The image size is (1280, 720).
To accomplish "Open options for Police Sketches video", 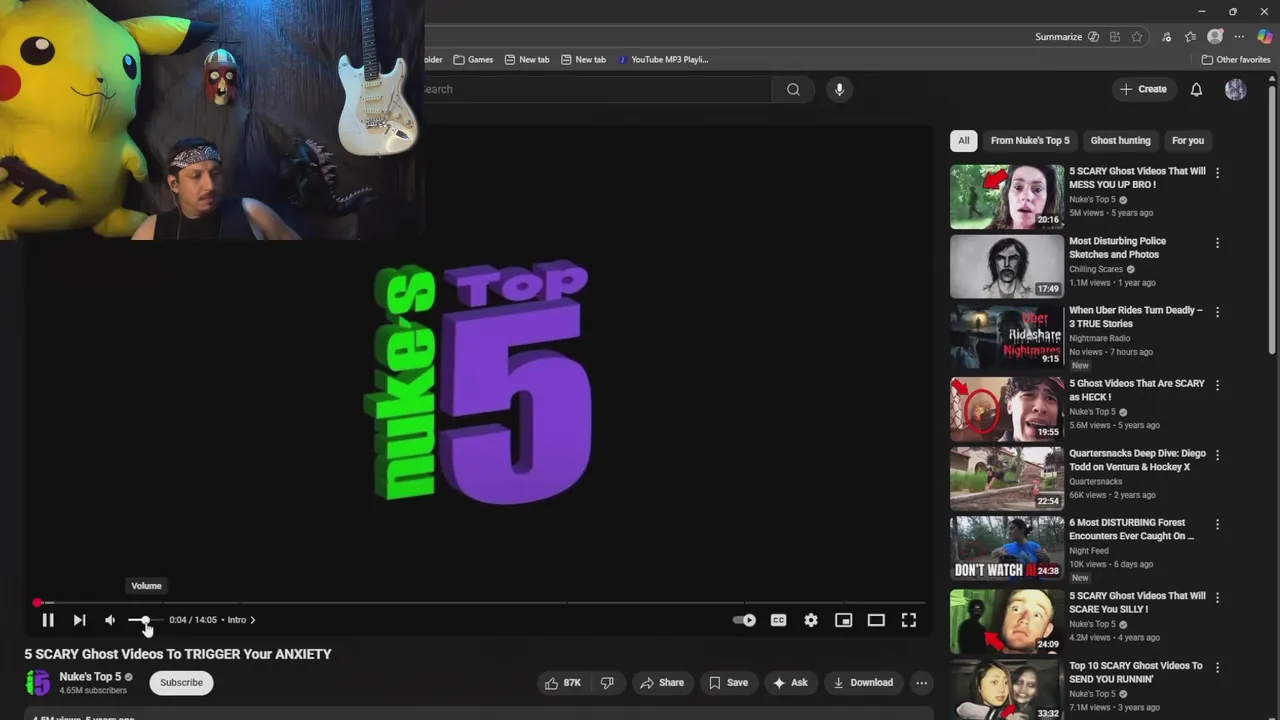I will 1217,243.
